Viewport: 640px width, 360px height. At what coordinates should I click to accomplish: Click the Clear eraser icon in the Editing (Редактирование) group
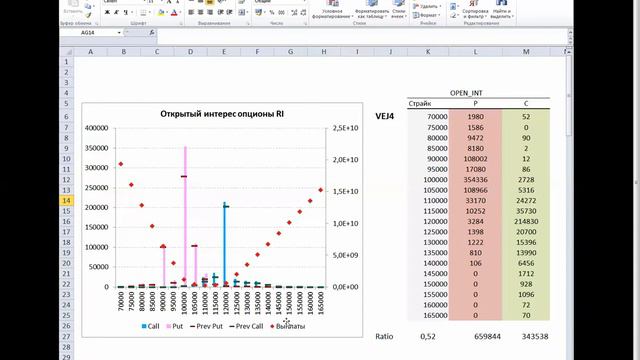coord(453,15)
